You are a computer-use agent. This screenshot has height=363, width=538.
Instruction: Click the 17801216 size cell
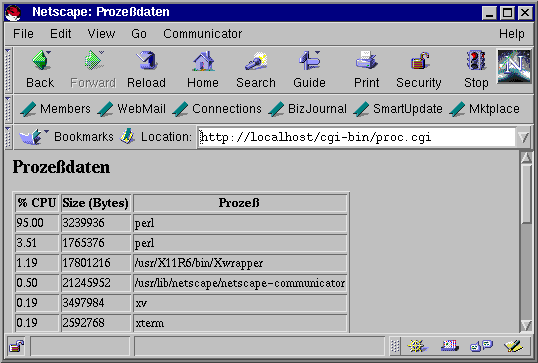[x=96, y=263]
